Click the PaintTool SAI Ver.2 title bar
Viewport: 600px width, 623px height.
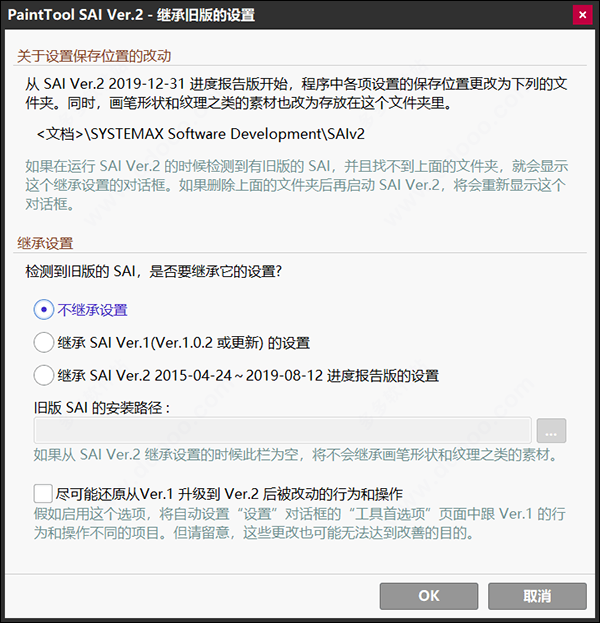click(x=288, y=15)
